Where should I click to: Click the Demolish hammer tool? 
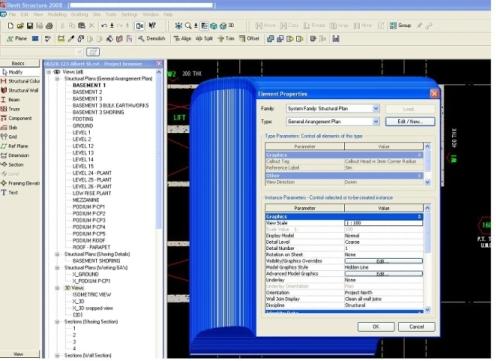pos(152,39)
